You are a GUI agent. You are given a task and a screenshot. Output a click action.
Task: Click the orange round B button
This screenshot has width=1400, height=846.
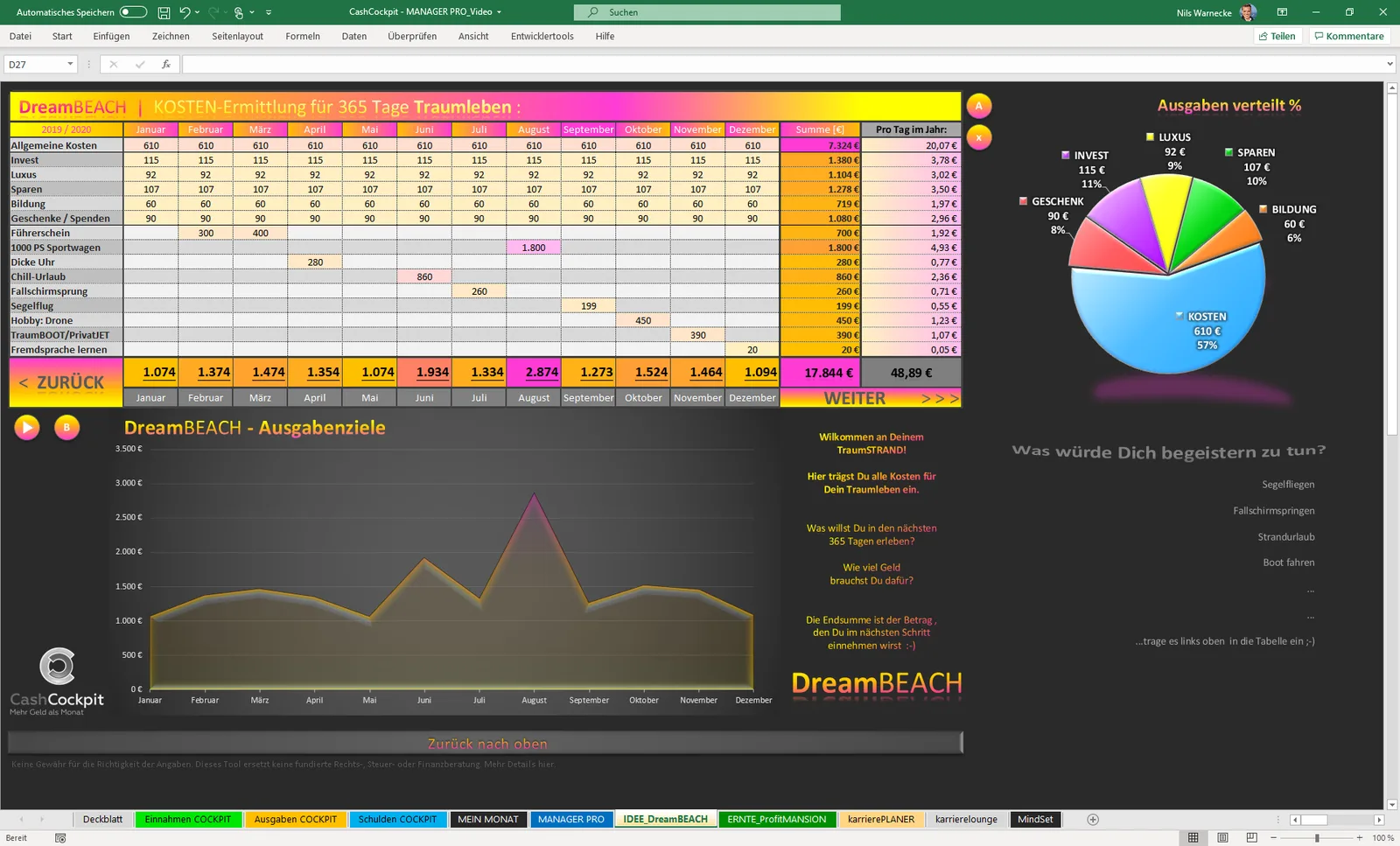pos(66,427)
